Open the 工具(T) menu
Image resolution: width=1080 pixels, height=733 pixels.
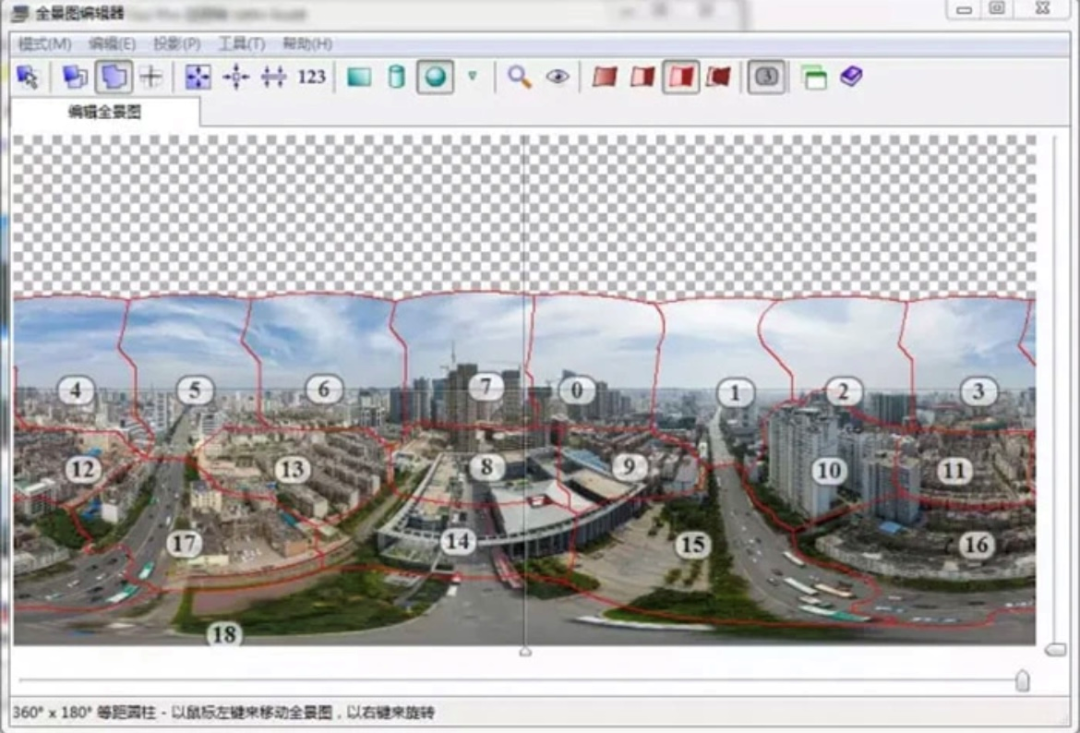tap(242, 44)
